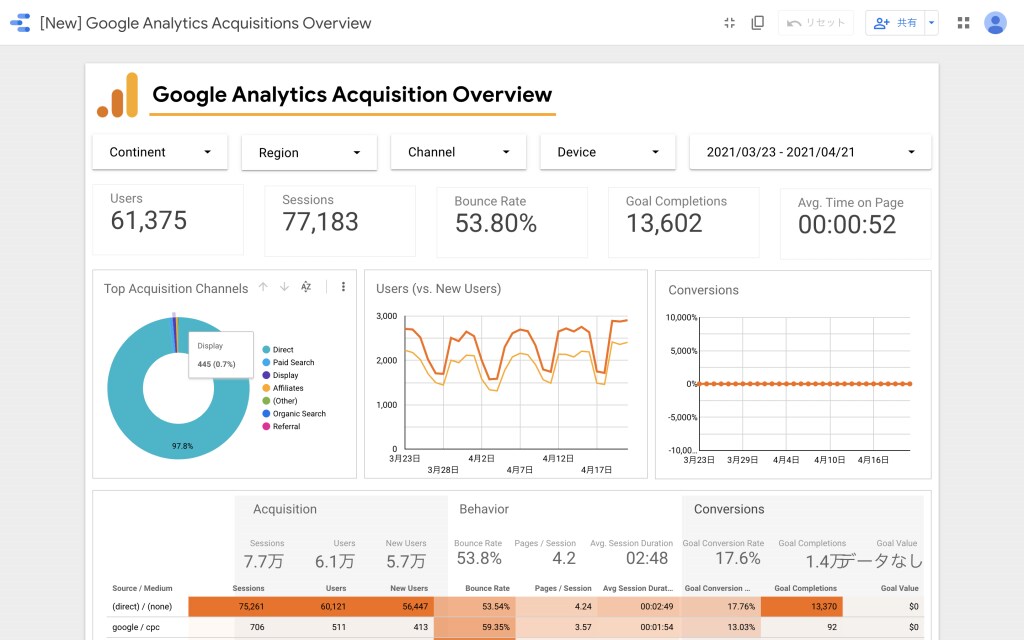Click the A-Z sort icon
Viewport: 1024px width, 640px height.
point(306,287)
